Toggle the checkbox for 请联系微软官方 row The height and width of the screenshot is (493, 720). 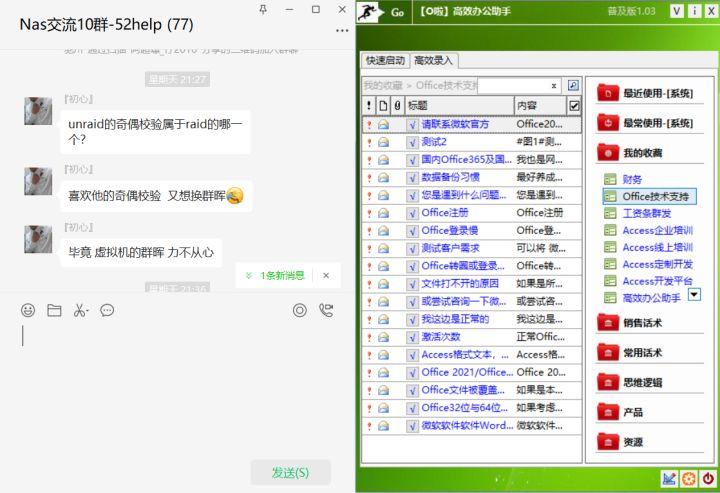click(413, 124)
